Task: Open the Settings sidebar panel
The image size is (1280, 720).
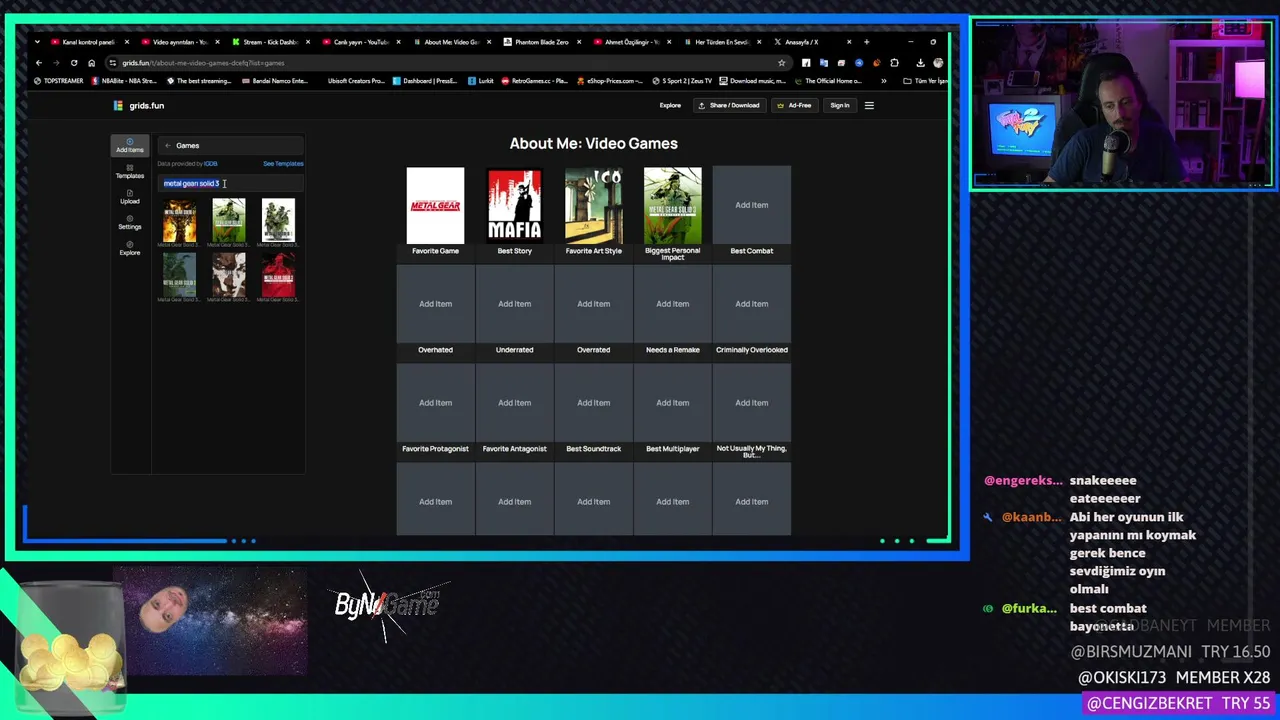Action: [129, 222]
